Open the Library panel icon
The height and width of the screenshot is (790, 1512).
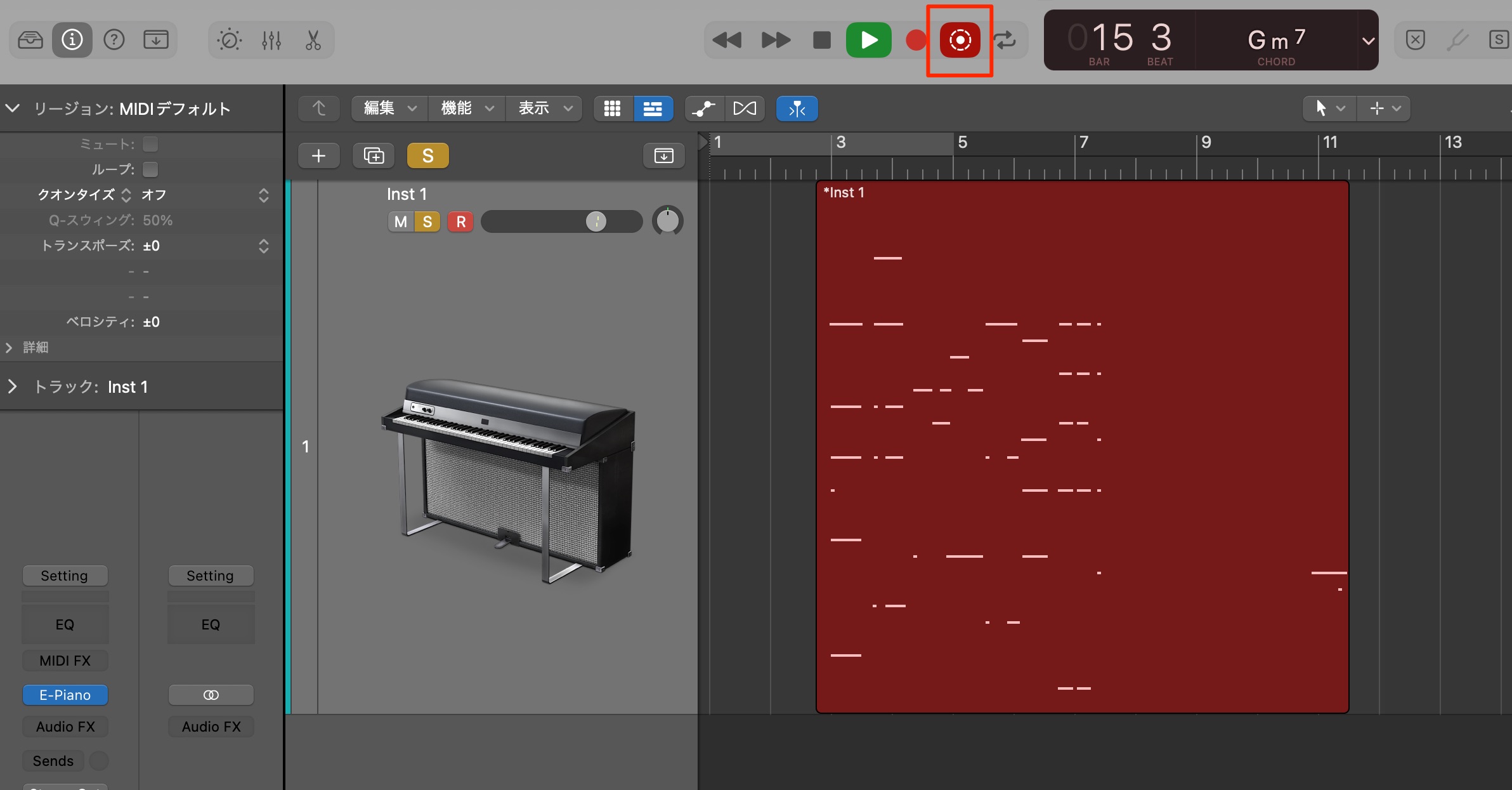30,40
